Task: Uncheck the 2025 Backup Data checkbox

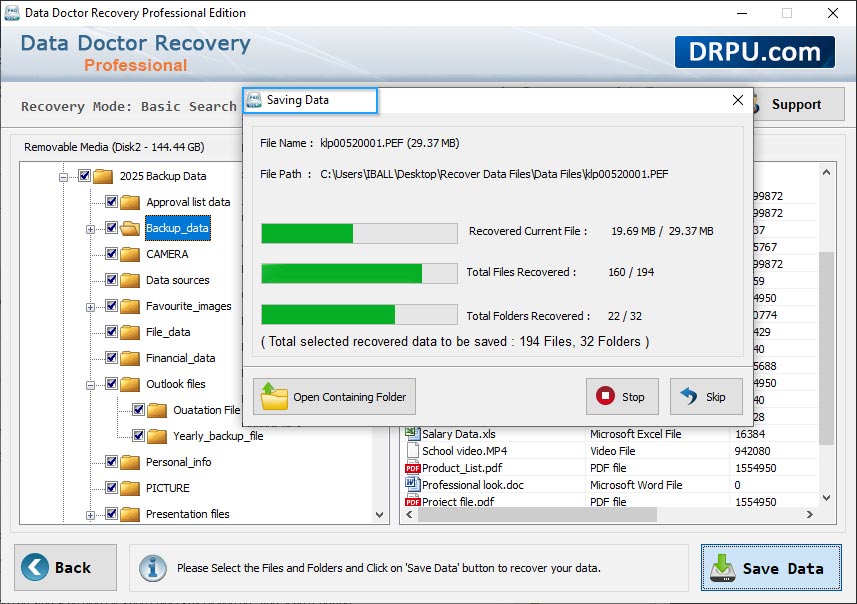Action: coord(84,175)
